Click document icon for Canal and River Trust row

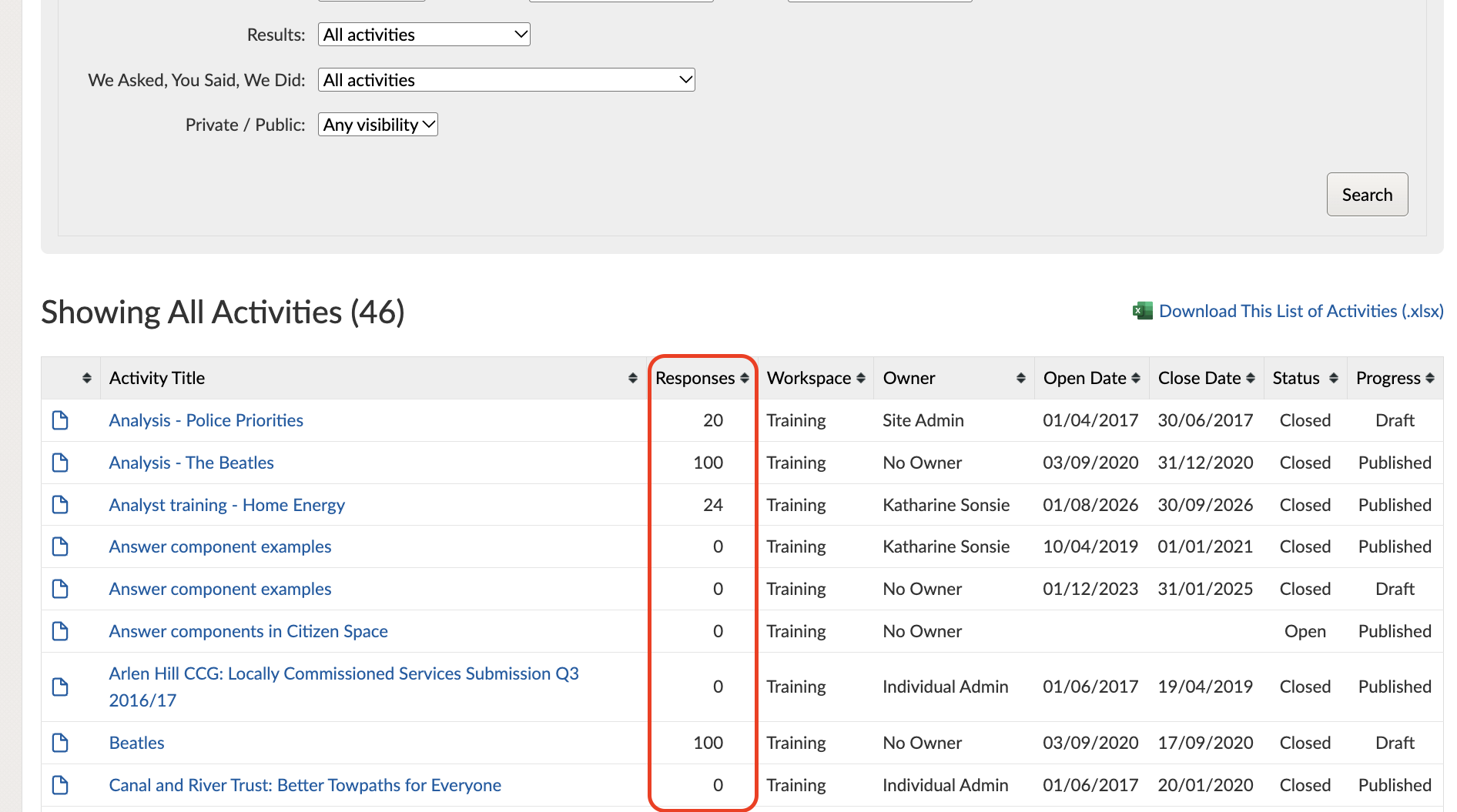pos(60,785)
